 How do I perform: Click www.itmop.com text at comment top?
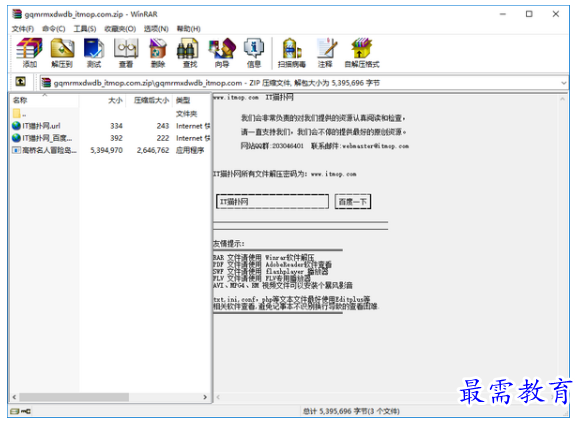click(x=236, y=97)
